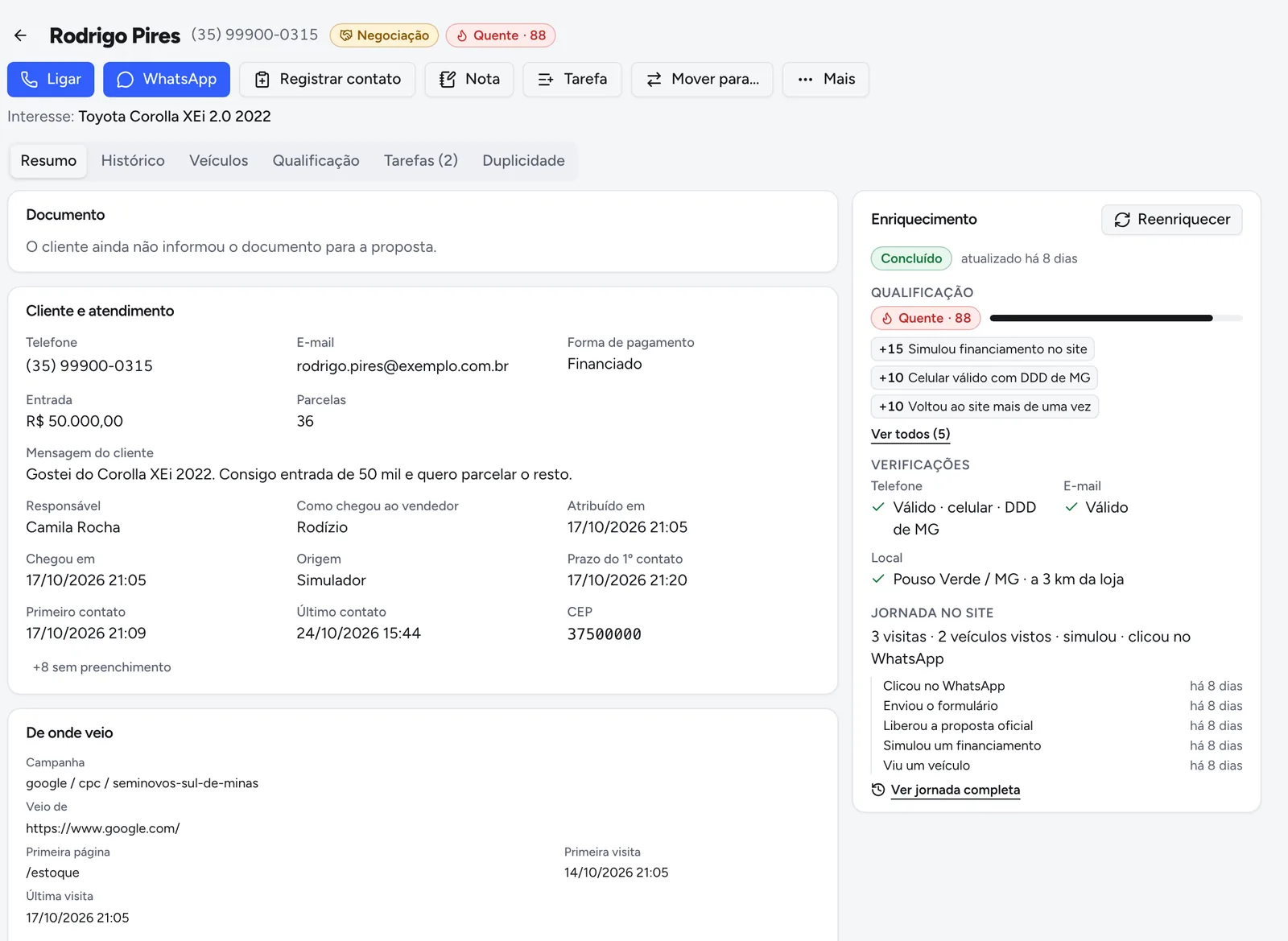Open the Tarefas (2) tab
This screenshot has height=941, width=1288.
tap(421, 161)
